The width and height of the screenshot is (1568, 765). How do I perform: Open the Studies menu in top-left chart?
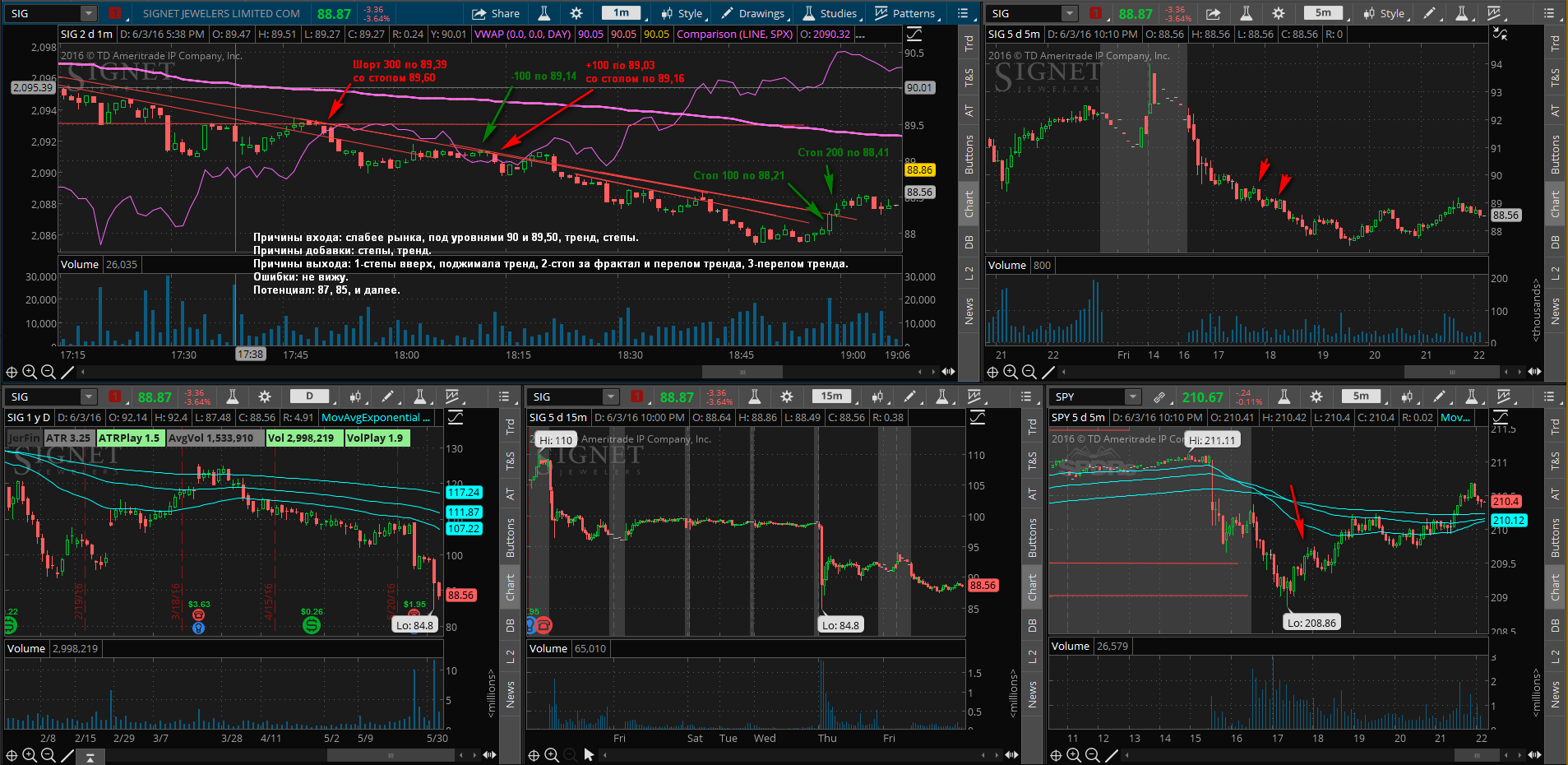tap(829, 13)
